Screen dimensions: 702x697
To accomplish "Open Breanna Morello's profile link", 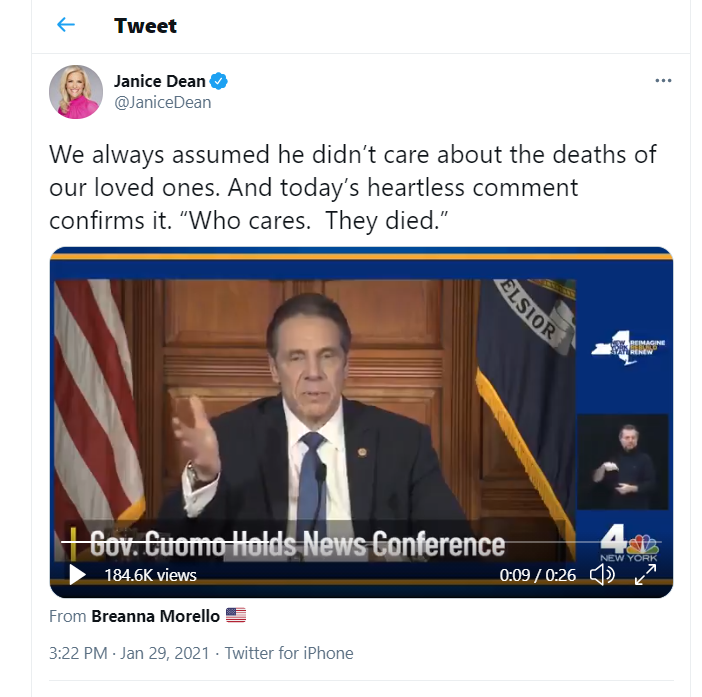I will [155, 616].
